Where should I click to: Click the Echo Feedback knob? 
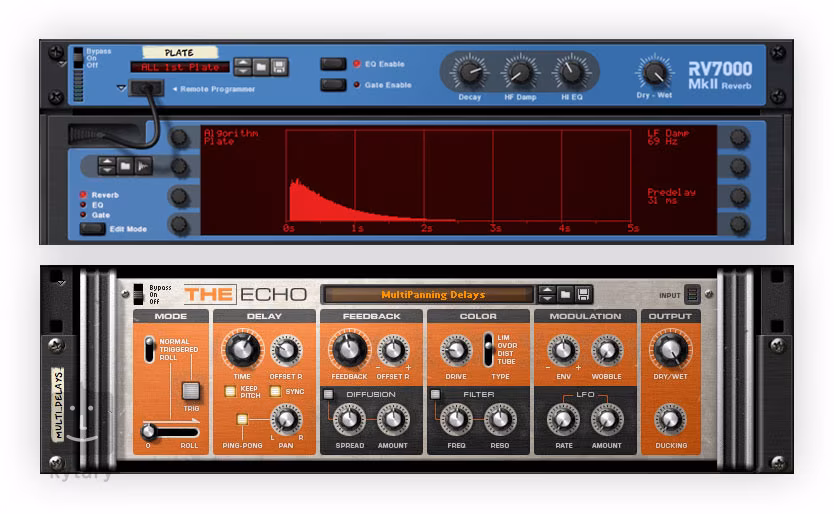click(349, 350)
